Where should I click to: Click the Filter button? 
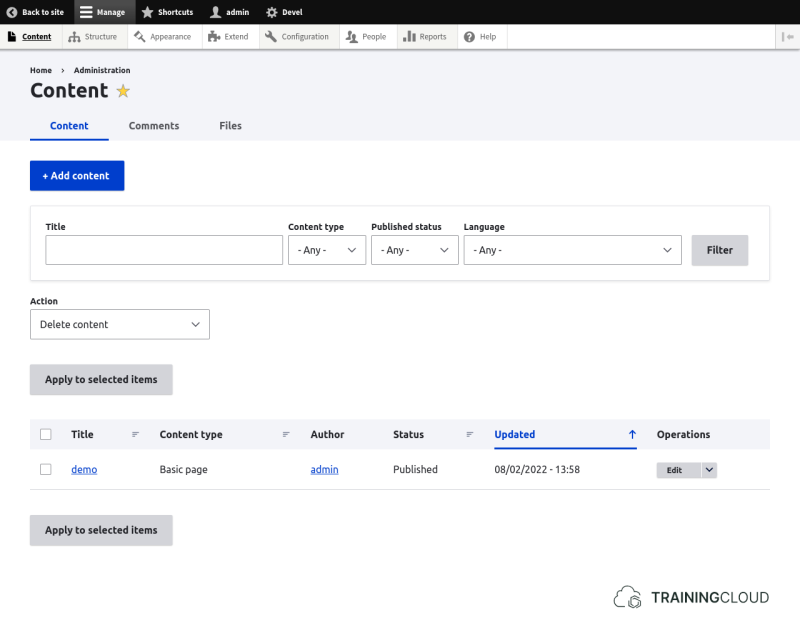pyautogui.click(x=719, y=250)
